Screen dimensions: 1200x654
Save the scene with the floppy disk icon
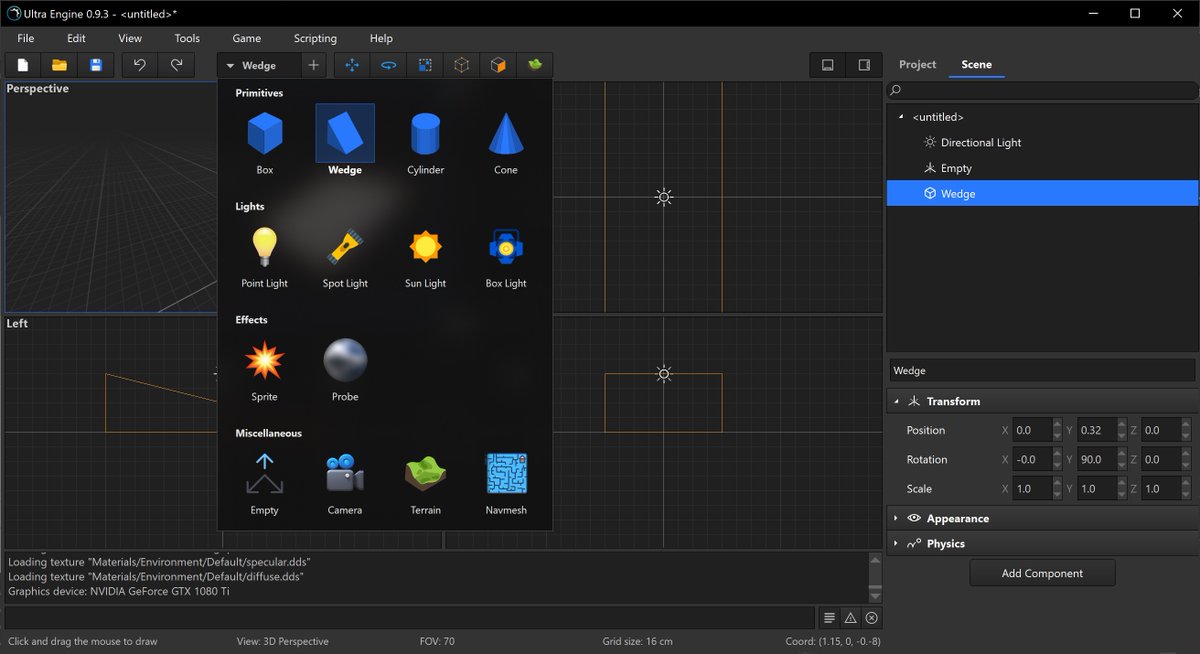coord(96,65)
